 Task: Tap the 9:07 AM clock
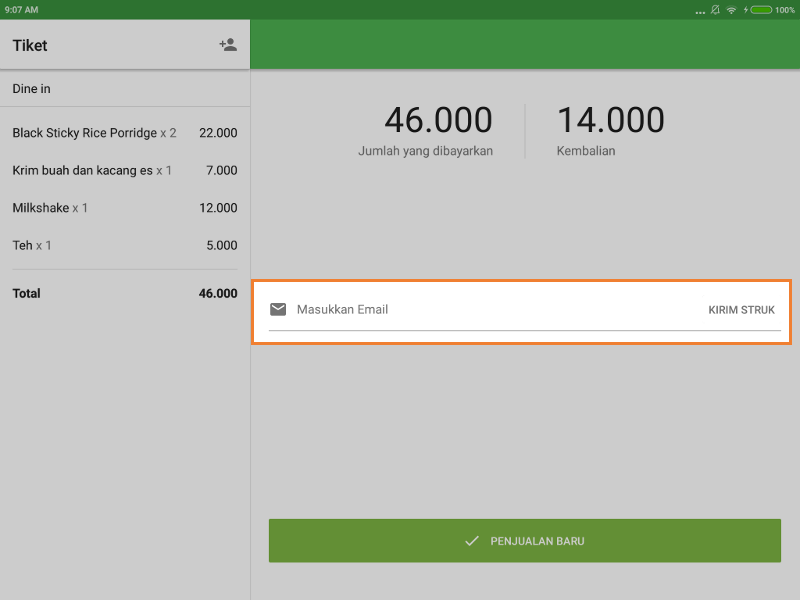tap(22, 9)
